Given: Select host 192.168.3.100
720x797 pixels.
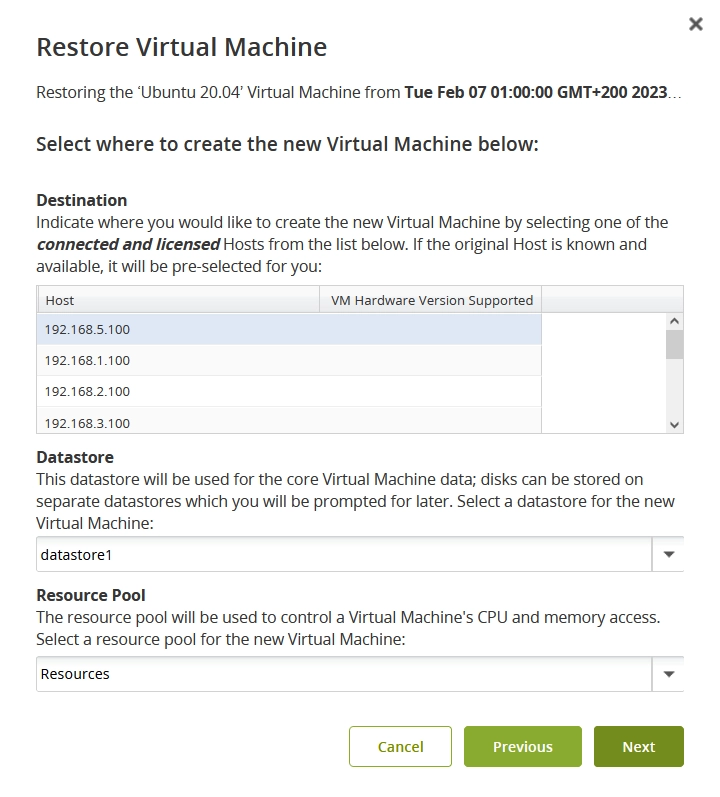Looking at the screenshot, I should click(x=289, y=420).
